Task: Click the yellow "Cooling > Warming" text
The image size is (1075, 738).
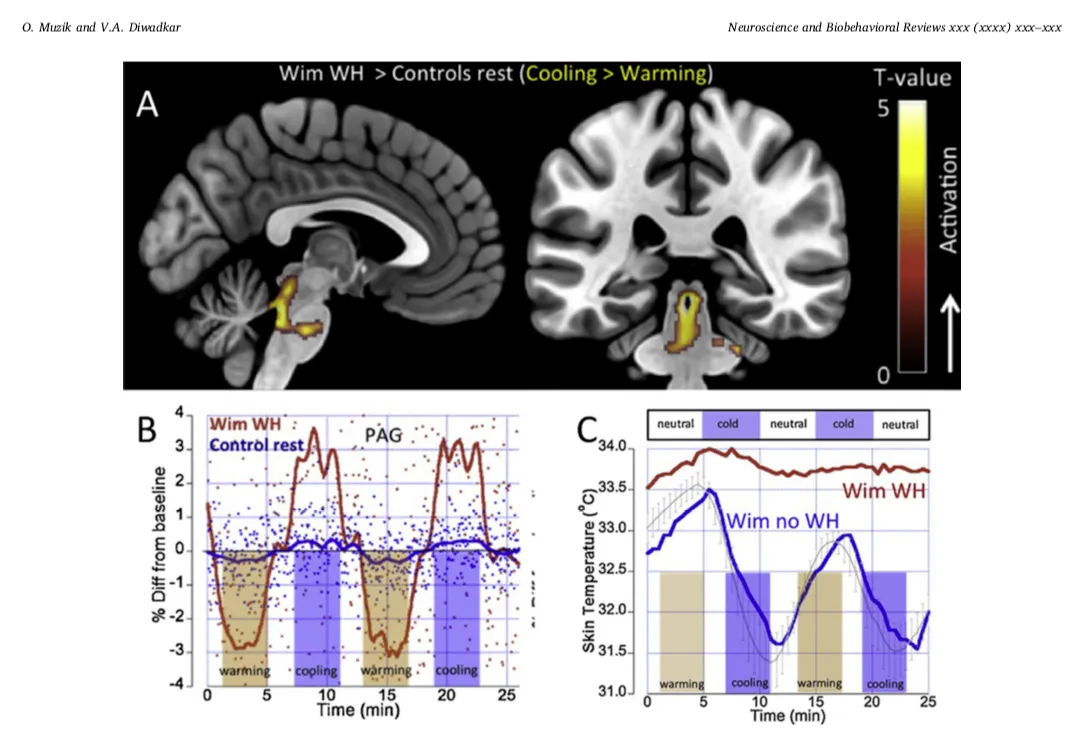Action: click(616, 73)
